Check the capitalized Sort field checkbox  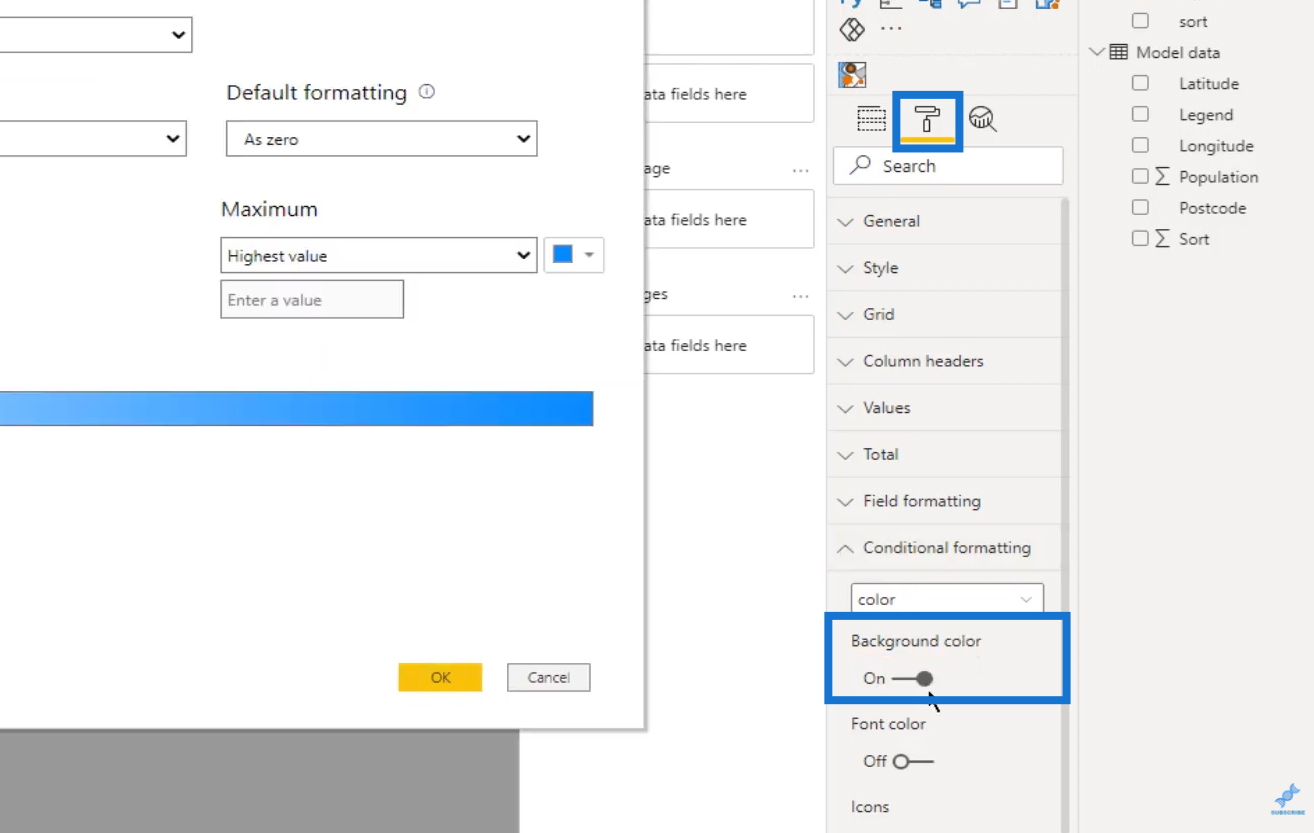pos(1140,239)
